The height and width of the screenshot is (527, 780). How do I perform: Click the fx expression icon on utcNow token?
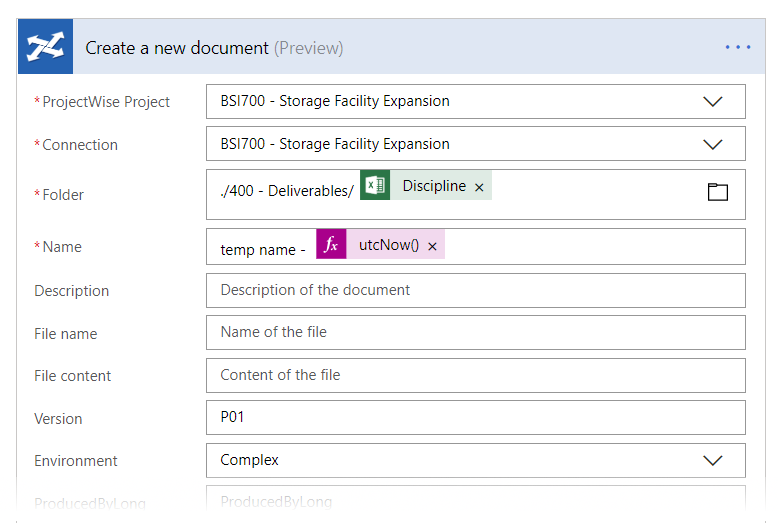pyautogui.click(x=331, y=244)
